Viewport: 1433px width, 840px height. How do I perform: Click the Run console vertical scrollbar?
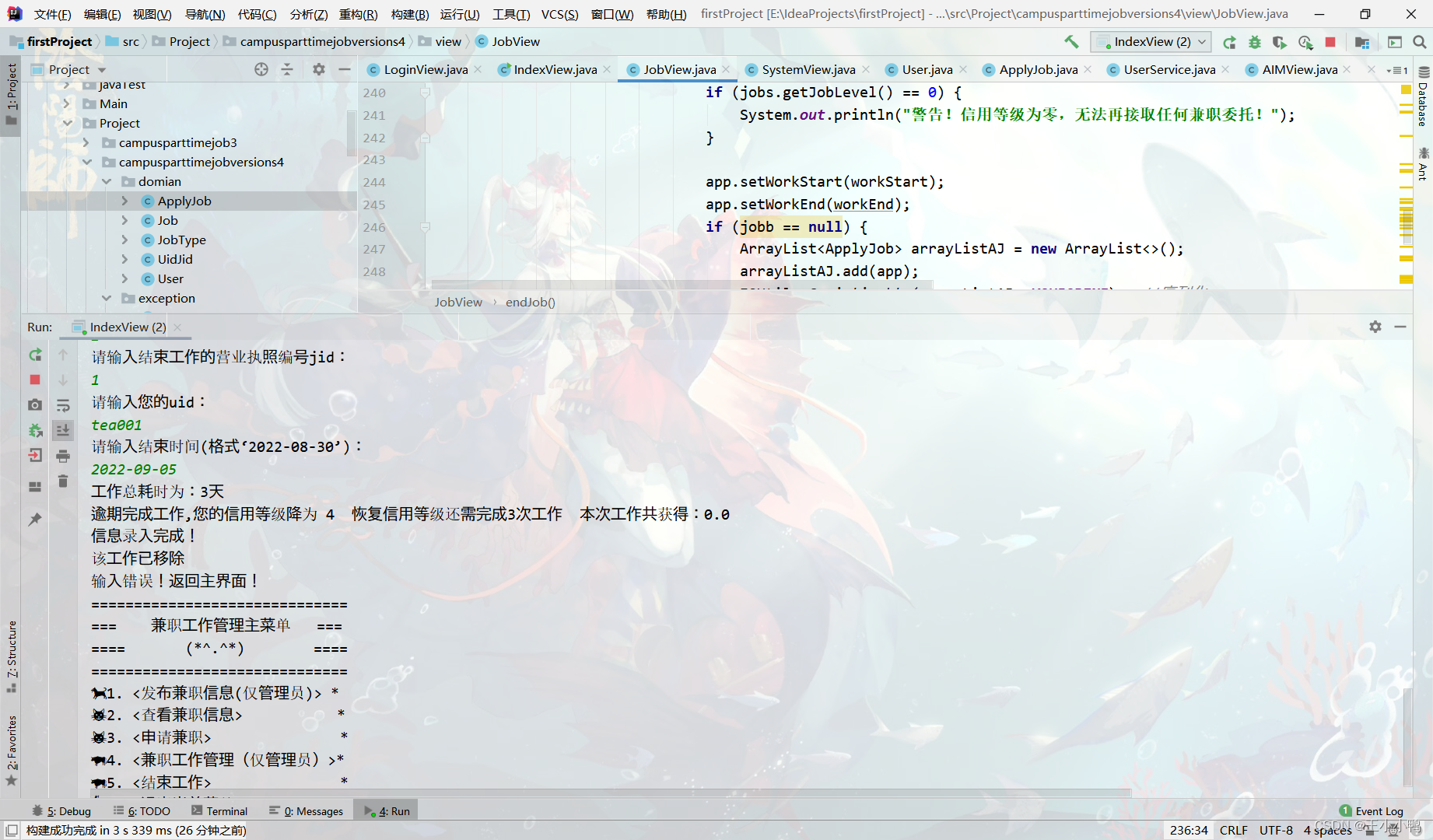coord(1407,737)
